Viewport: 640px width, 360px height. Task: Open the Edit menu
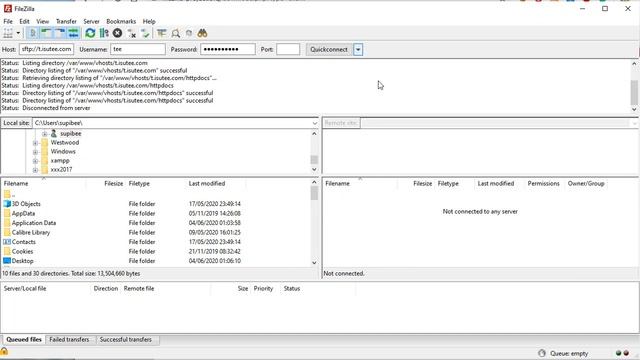click(24, 21)
